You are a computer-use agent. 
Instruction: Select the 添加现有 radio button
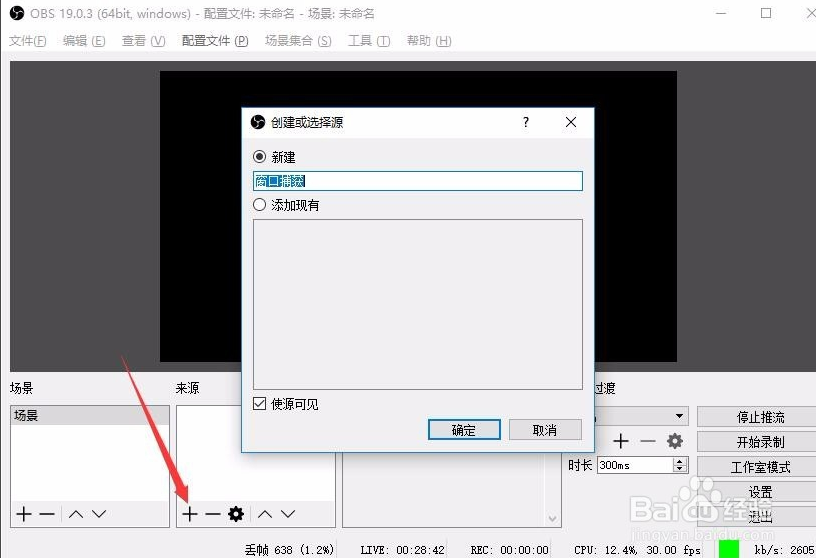click(x=259, y=205)
